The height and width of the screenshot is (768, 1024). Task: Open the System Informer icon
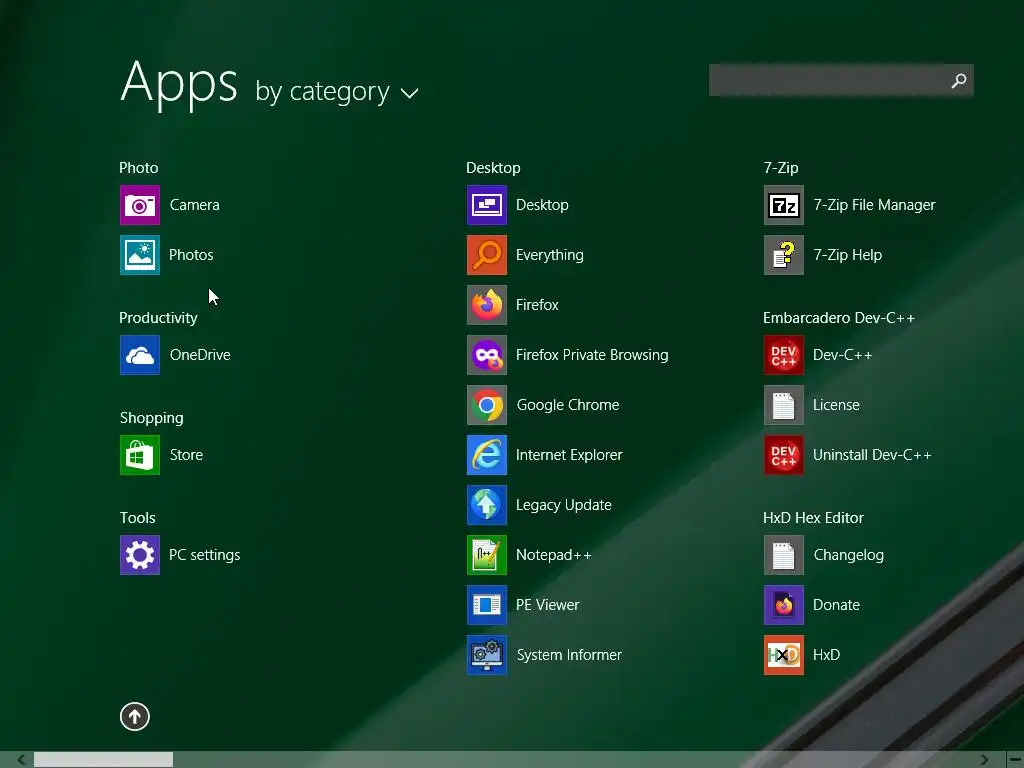(487, 655)
